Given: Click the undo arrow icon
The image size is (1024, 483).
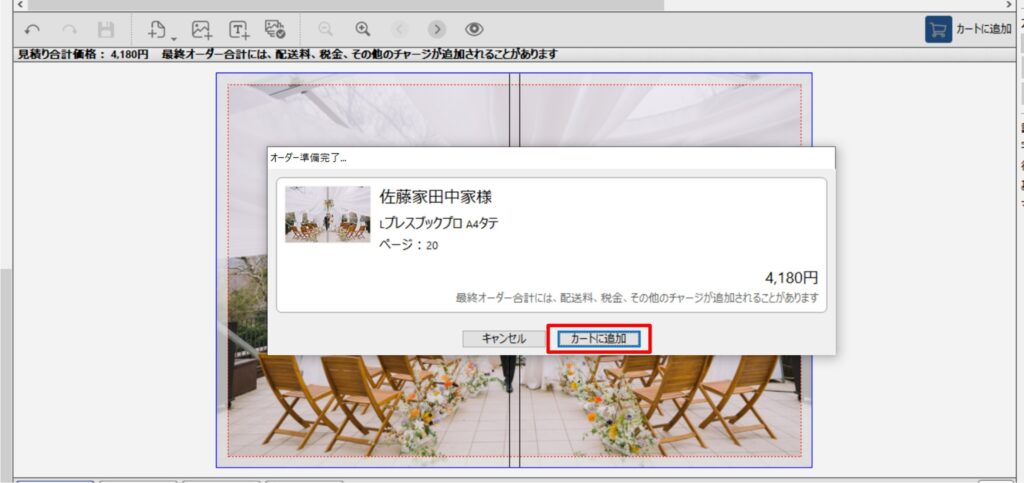Looking at the screenshot, I should (x=32, y=30).
